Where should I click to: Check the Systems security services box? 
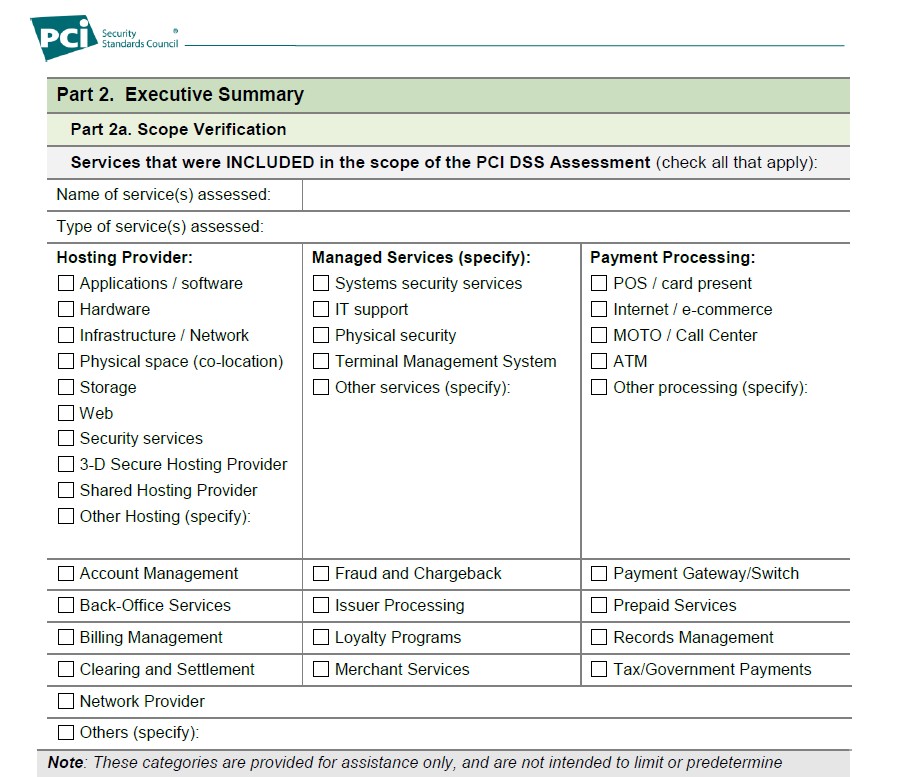point(321,283)
